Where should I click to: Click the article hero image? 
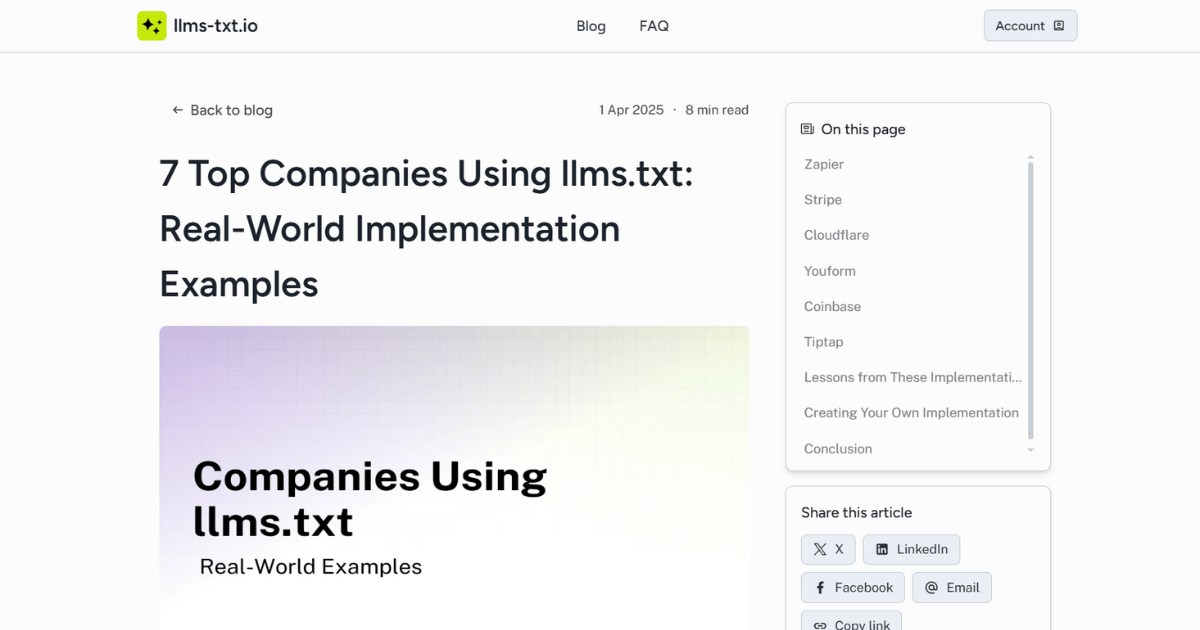(x=454, y=478)
